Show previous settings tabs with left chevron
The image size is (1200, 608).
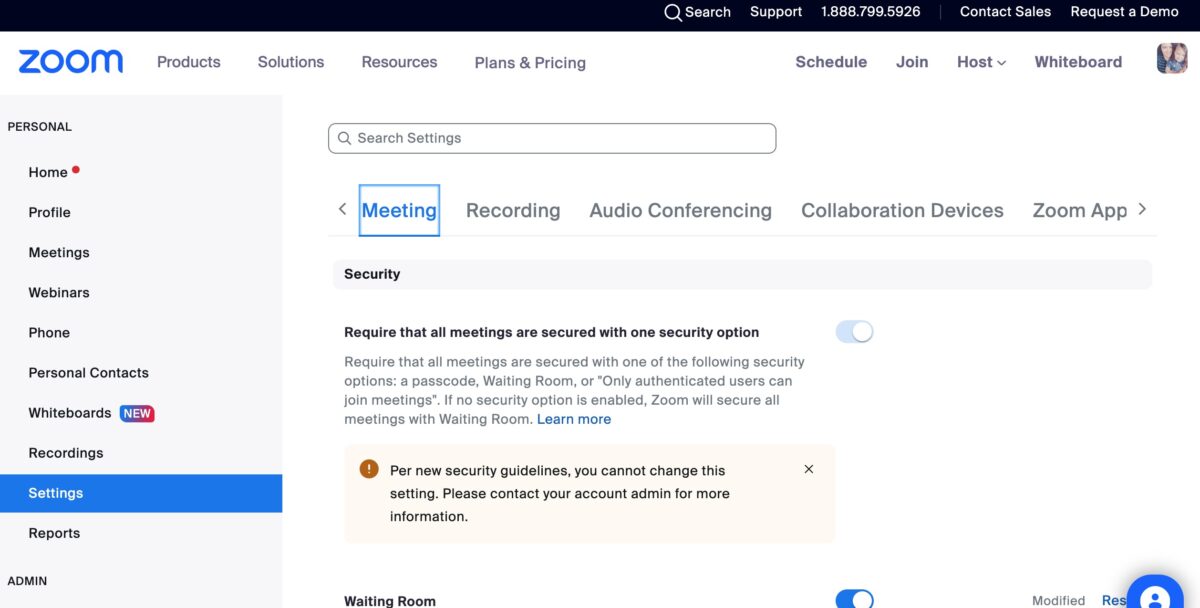[x=342, y=209]
